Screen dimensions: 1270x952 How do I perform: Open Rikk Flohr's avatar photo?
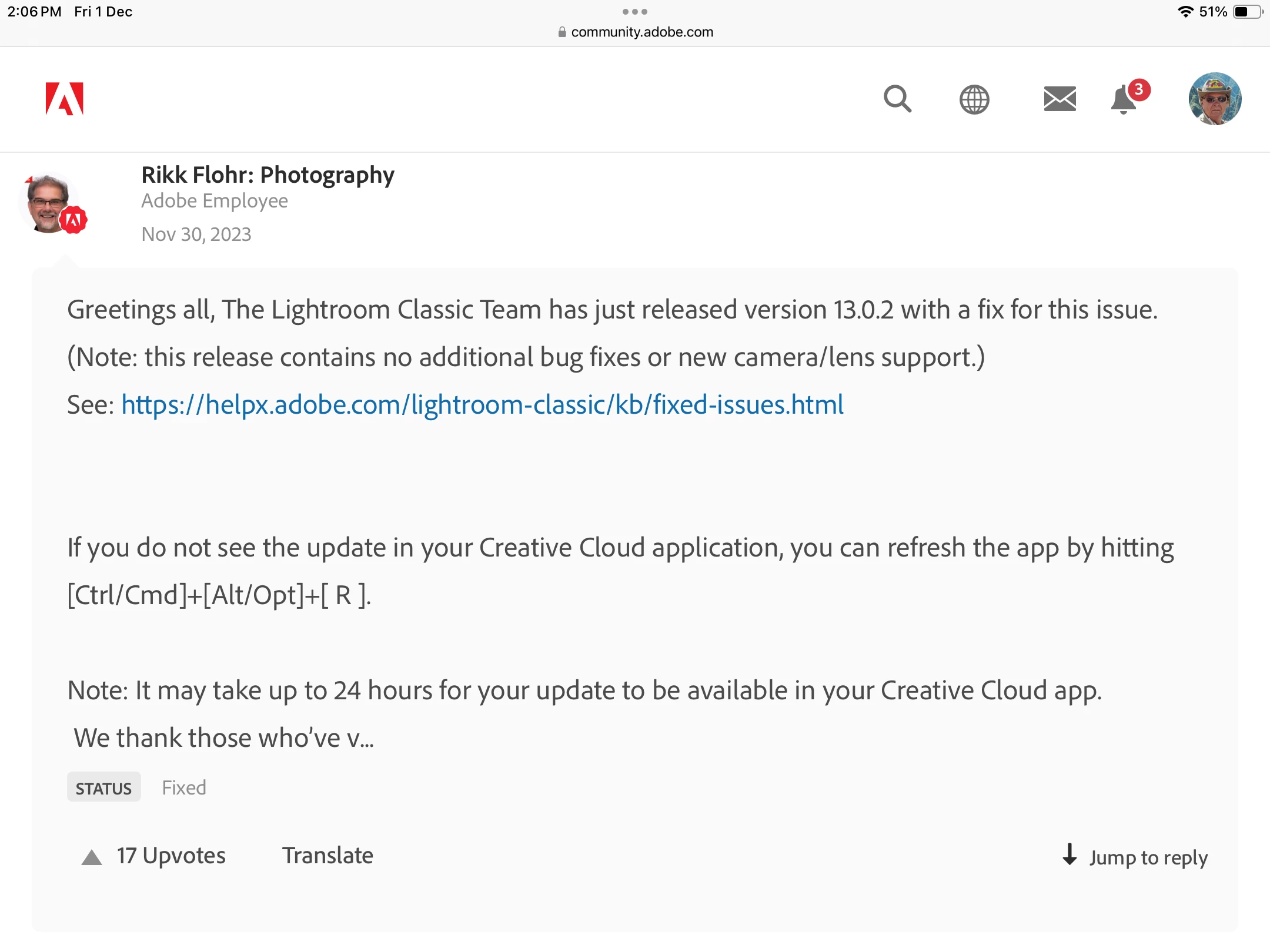coord(47,203)
